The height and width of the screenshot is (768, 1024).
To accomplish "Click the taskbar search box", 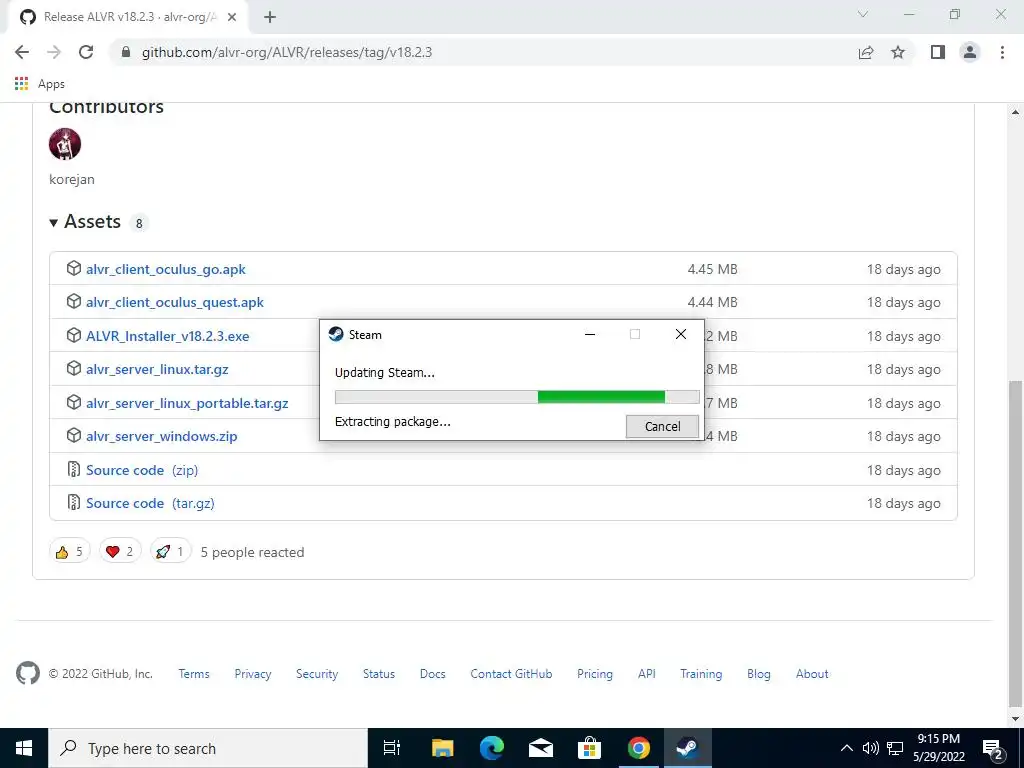I will tap(208, 748).
